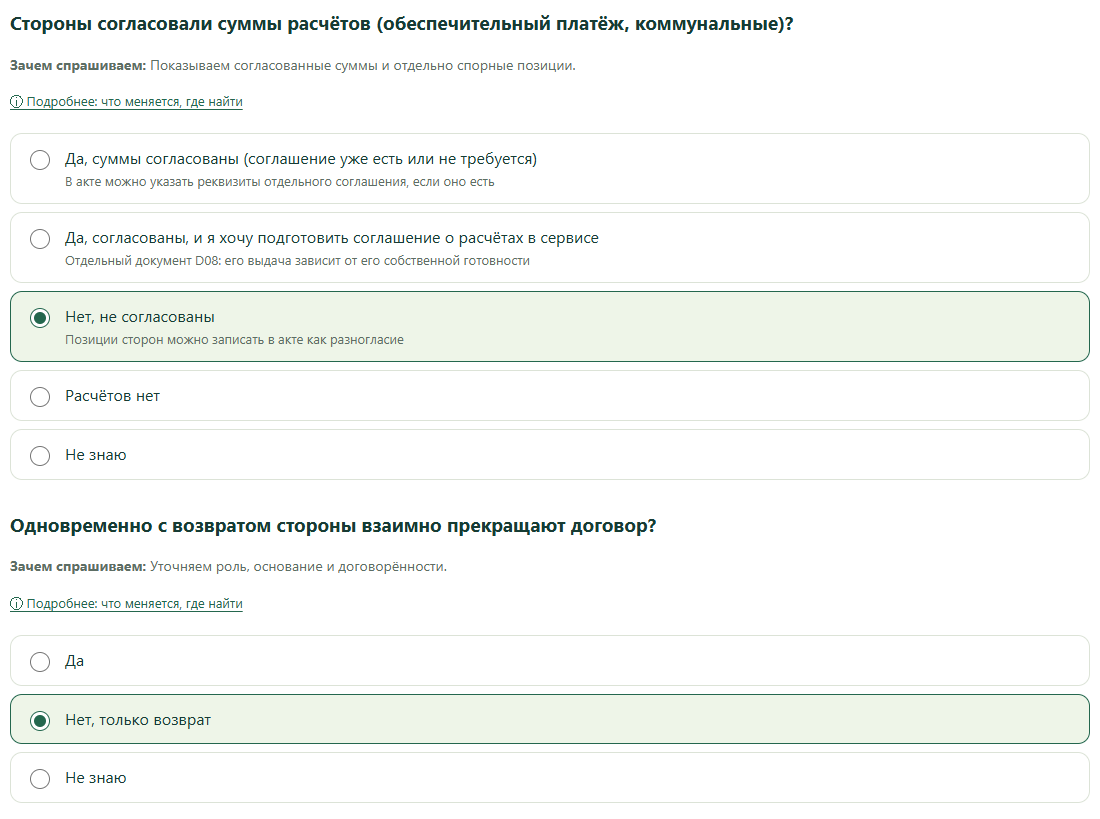Select the "Нет, только возврат" radio button

pyautogui.click(x=40, y=721)
